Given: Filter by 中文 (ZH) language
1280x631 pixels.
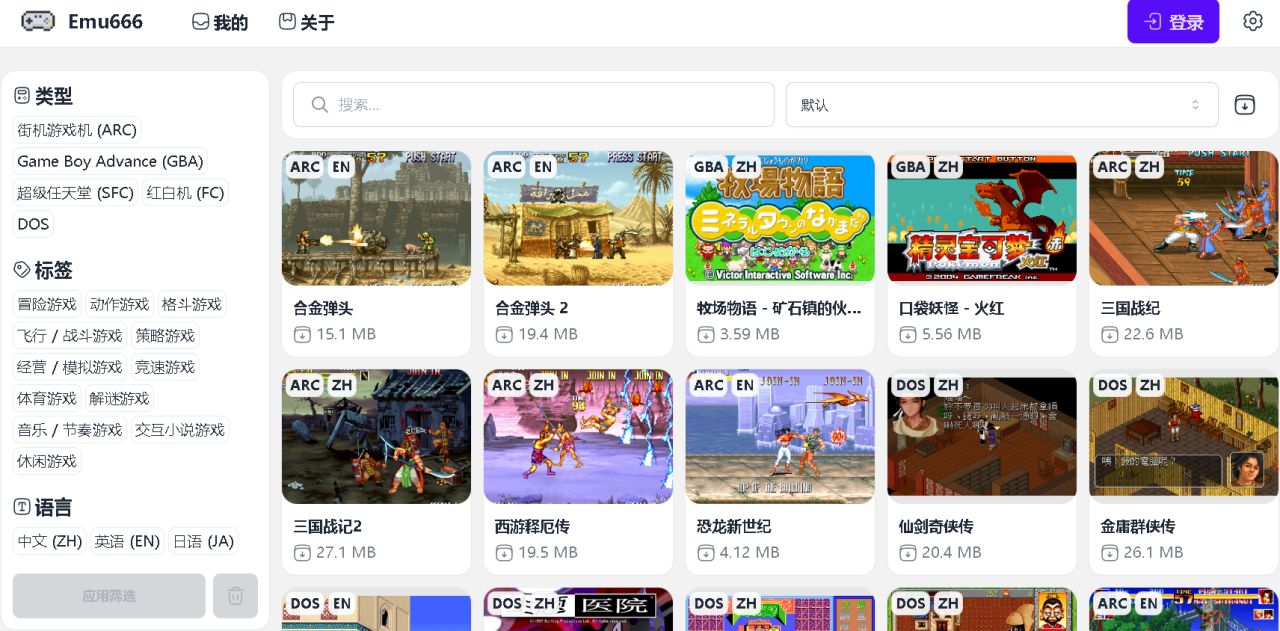Looking at the screenshot, I should [x=50, y=541].
